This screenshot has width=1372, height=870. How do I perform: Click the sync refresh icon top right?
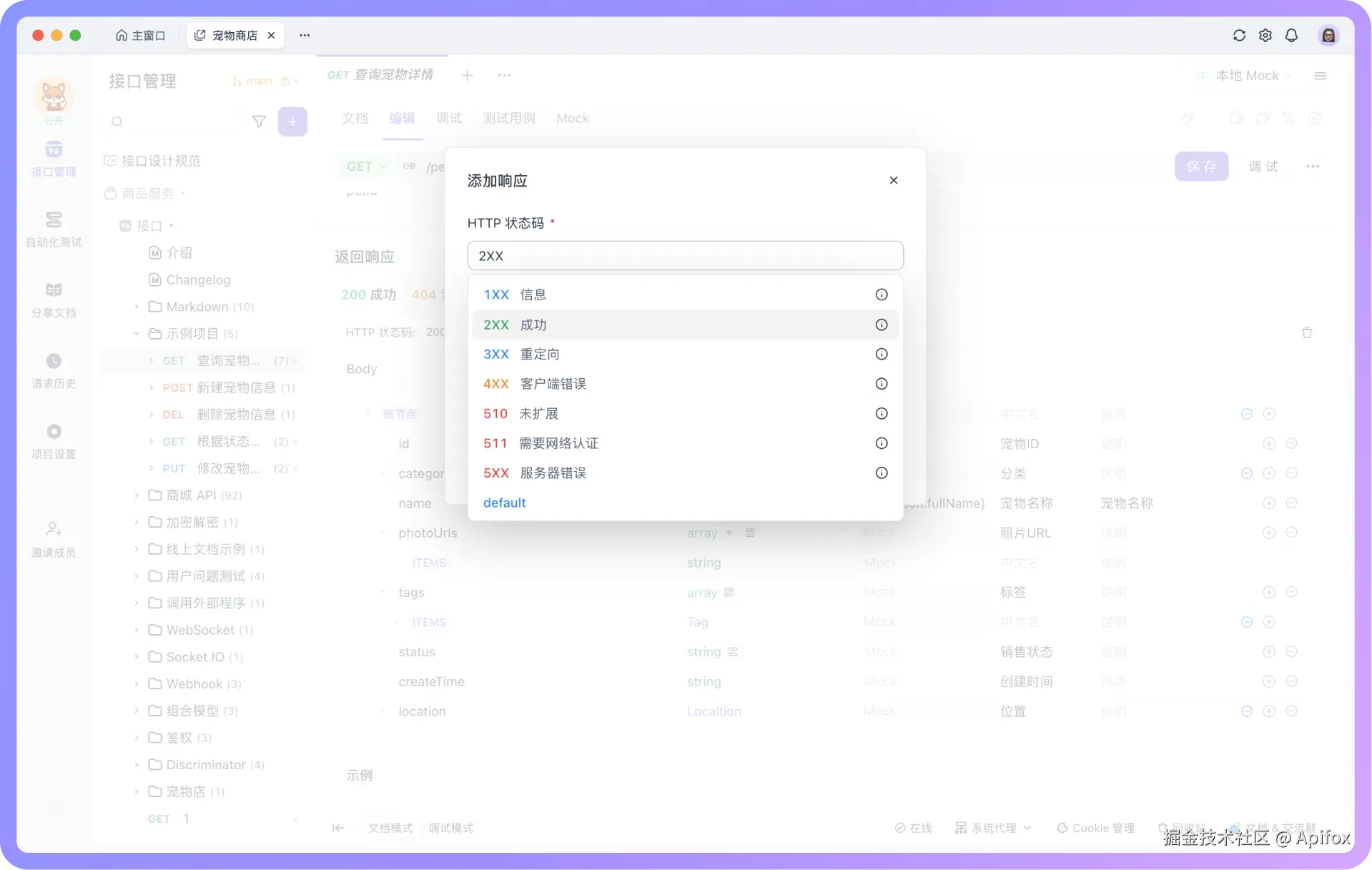[1240, 35]
